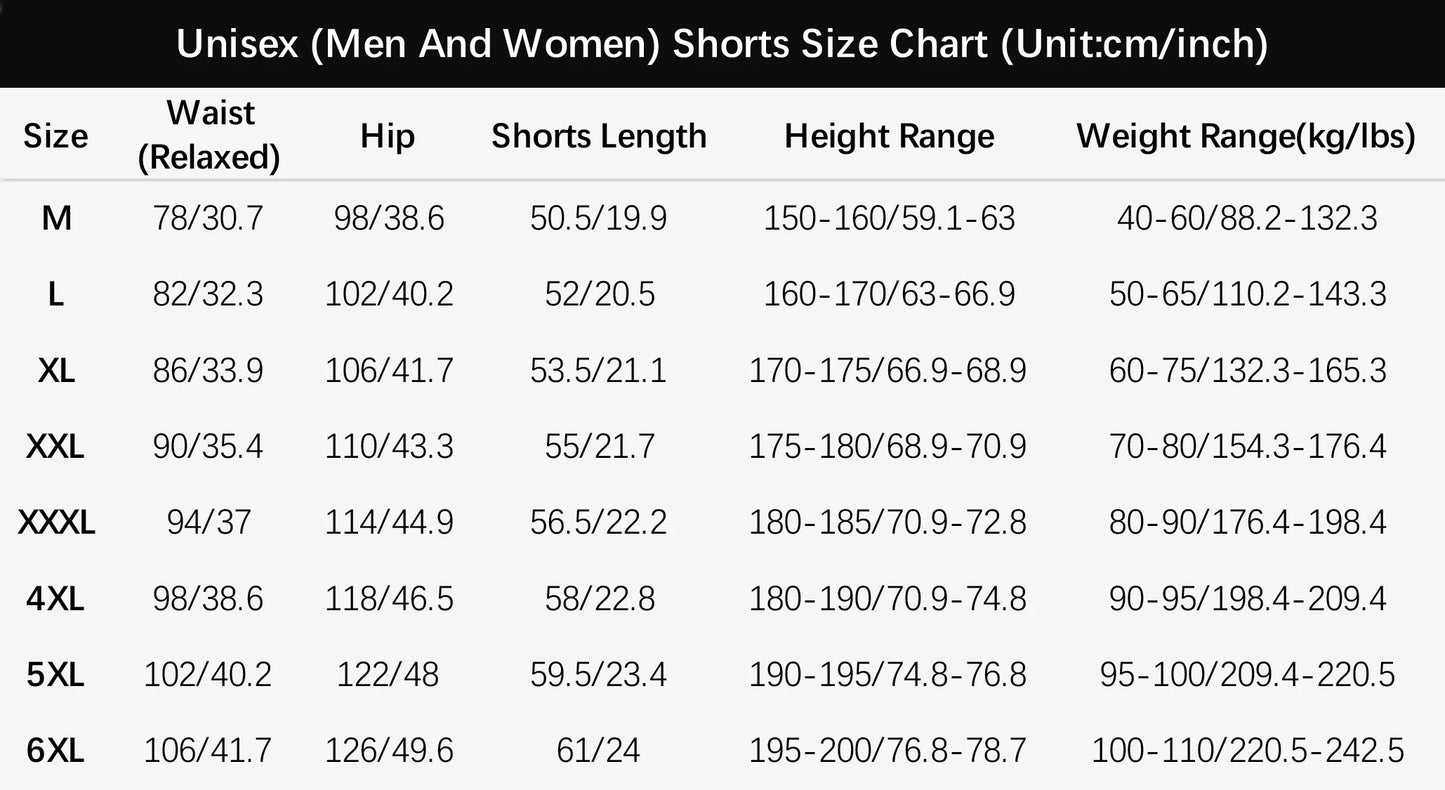Image resolution: width=1445 pixels, height=790 pixels.
Task: Click the 78/30.7 waist value
Action: coord(208,217)
